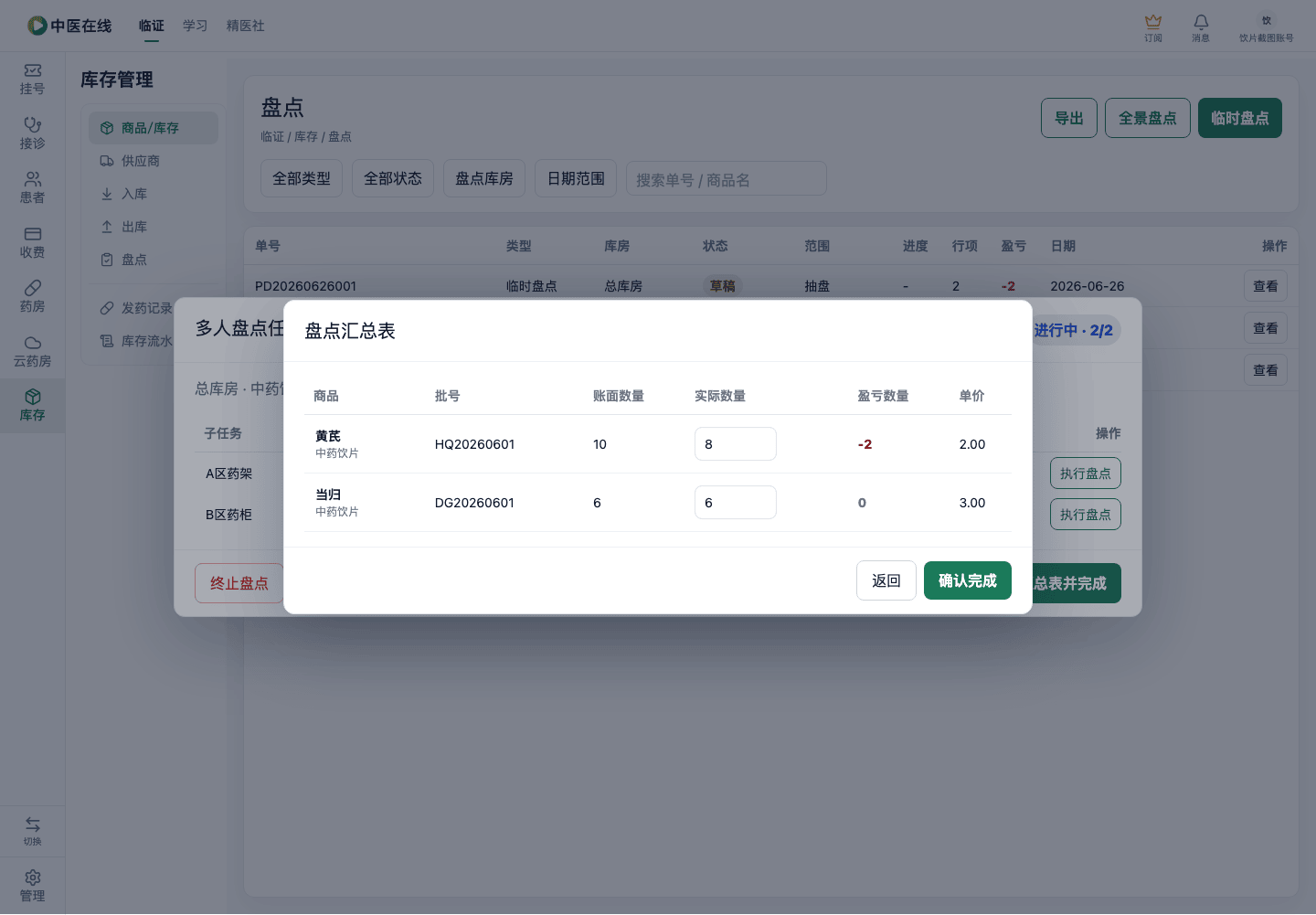Click the 确认完成 button

[968, 580]
